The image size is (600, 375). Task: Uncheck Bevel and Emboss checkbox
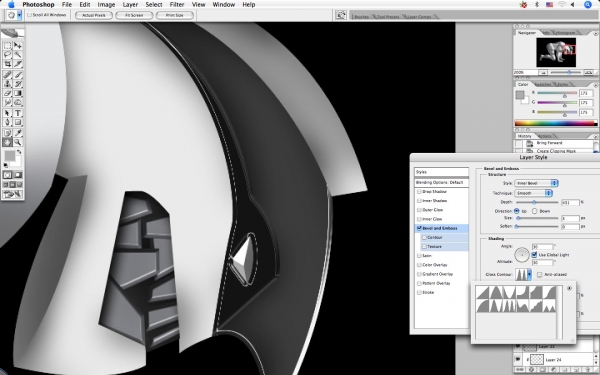[419, 228]
